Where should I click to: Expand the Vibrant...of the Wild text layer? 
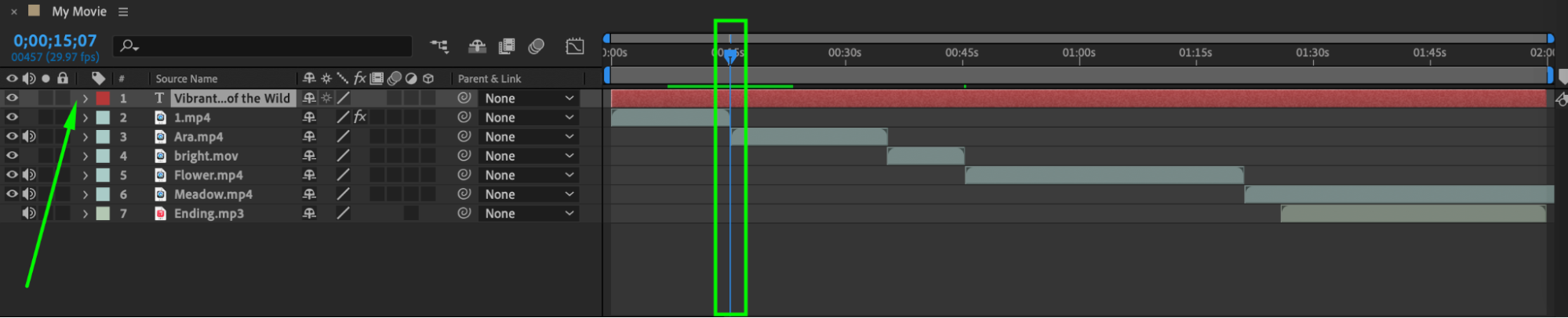tap(85, 98)
